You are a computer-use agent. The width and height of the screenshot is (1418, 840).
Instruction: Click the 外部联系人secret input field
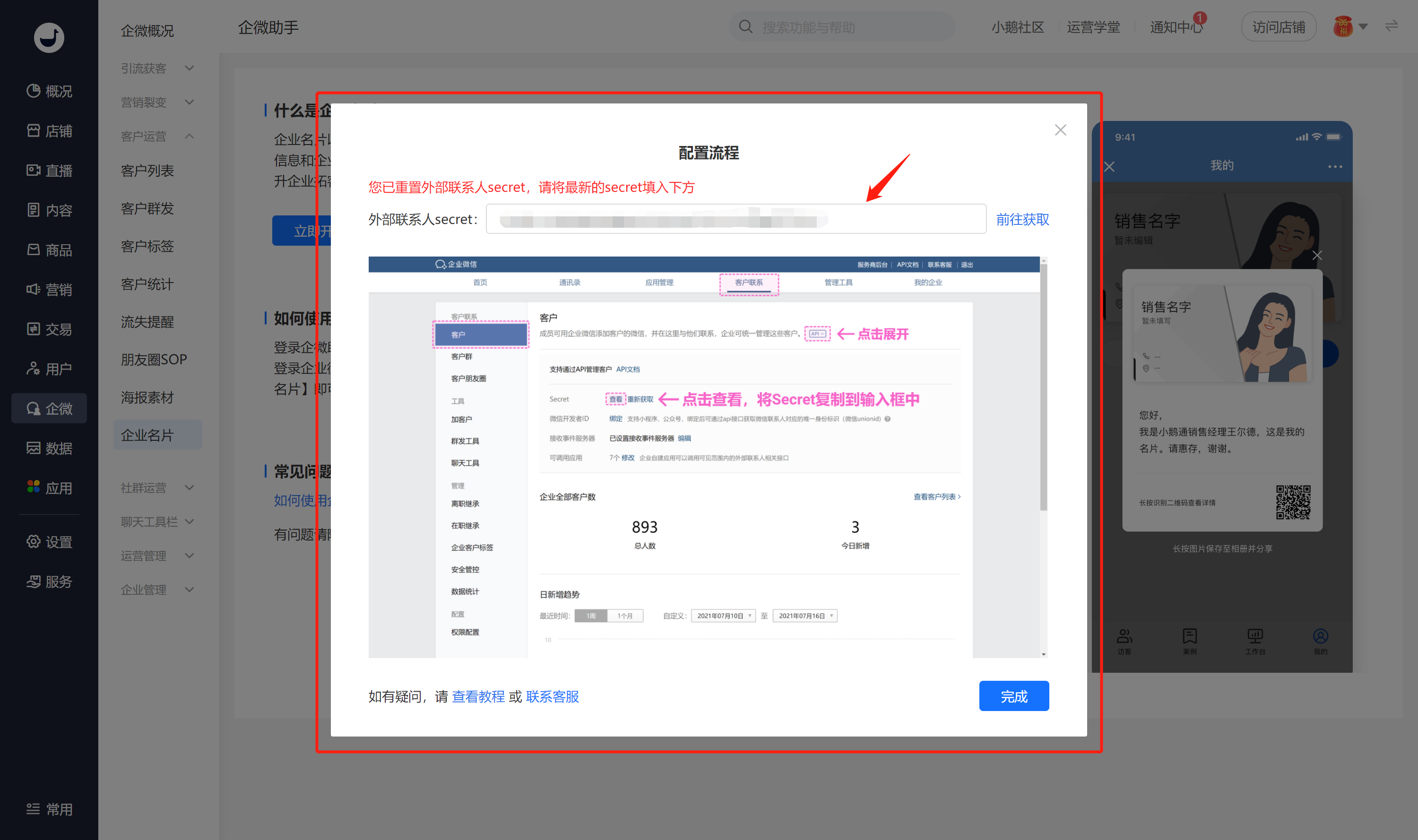click(x=735, y=218)
